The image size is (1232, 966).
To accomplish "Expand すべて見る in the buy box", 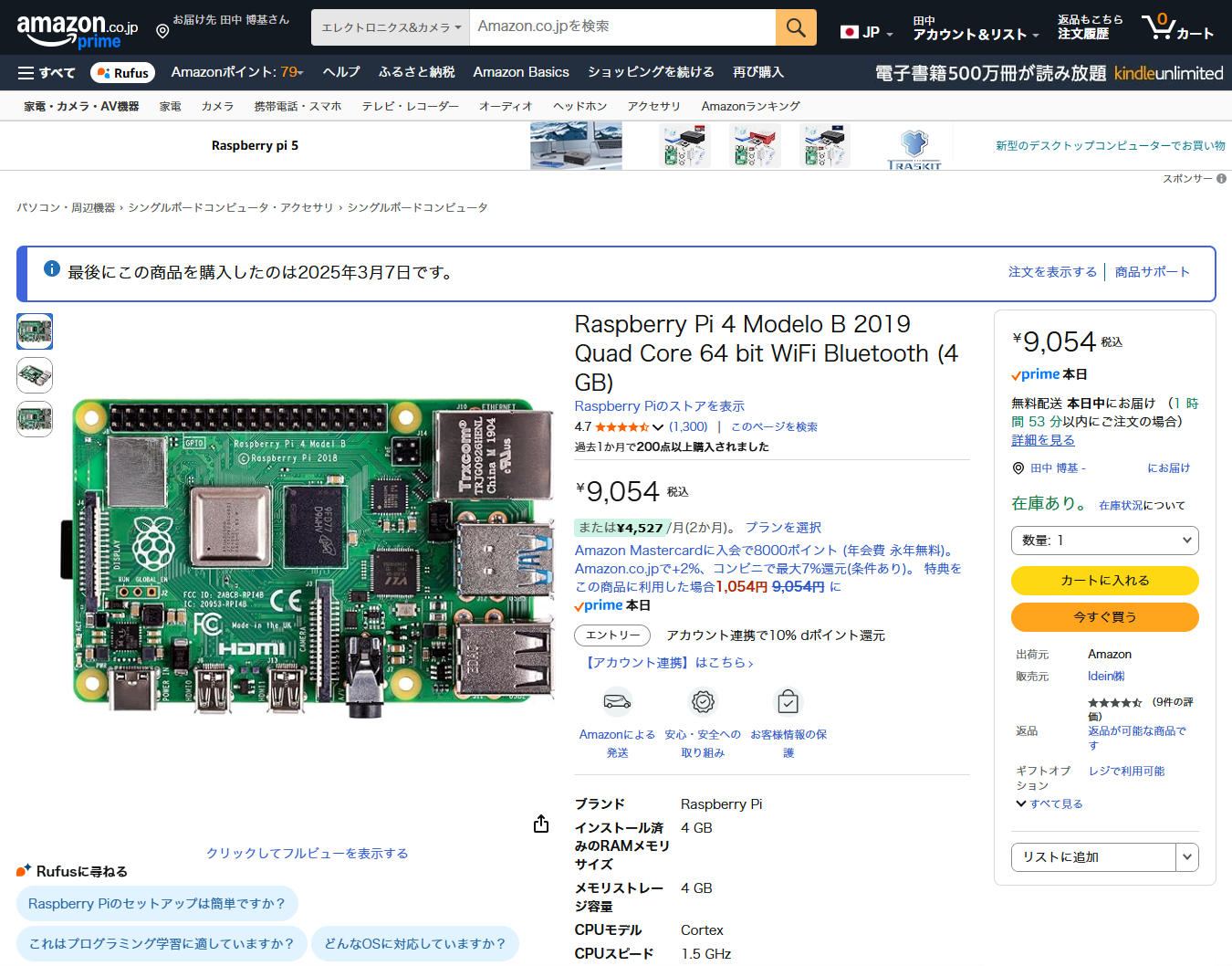I will 1049,804.
